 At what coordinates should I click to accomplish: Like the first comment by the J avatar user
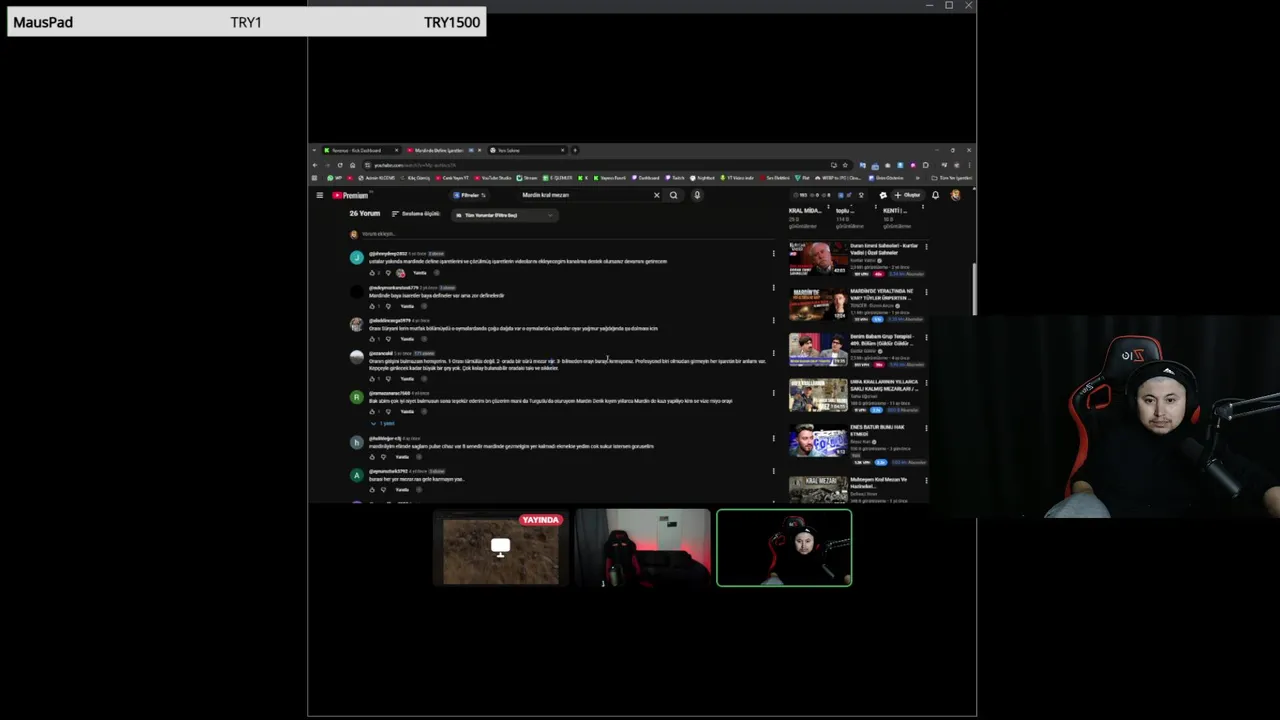tap(372, 273)
